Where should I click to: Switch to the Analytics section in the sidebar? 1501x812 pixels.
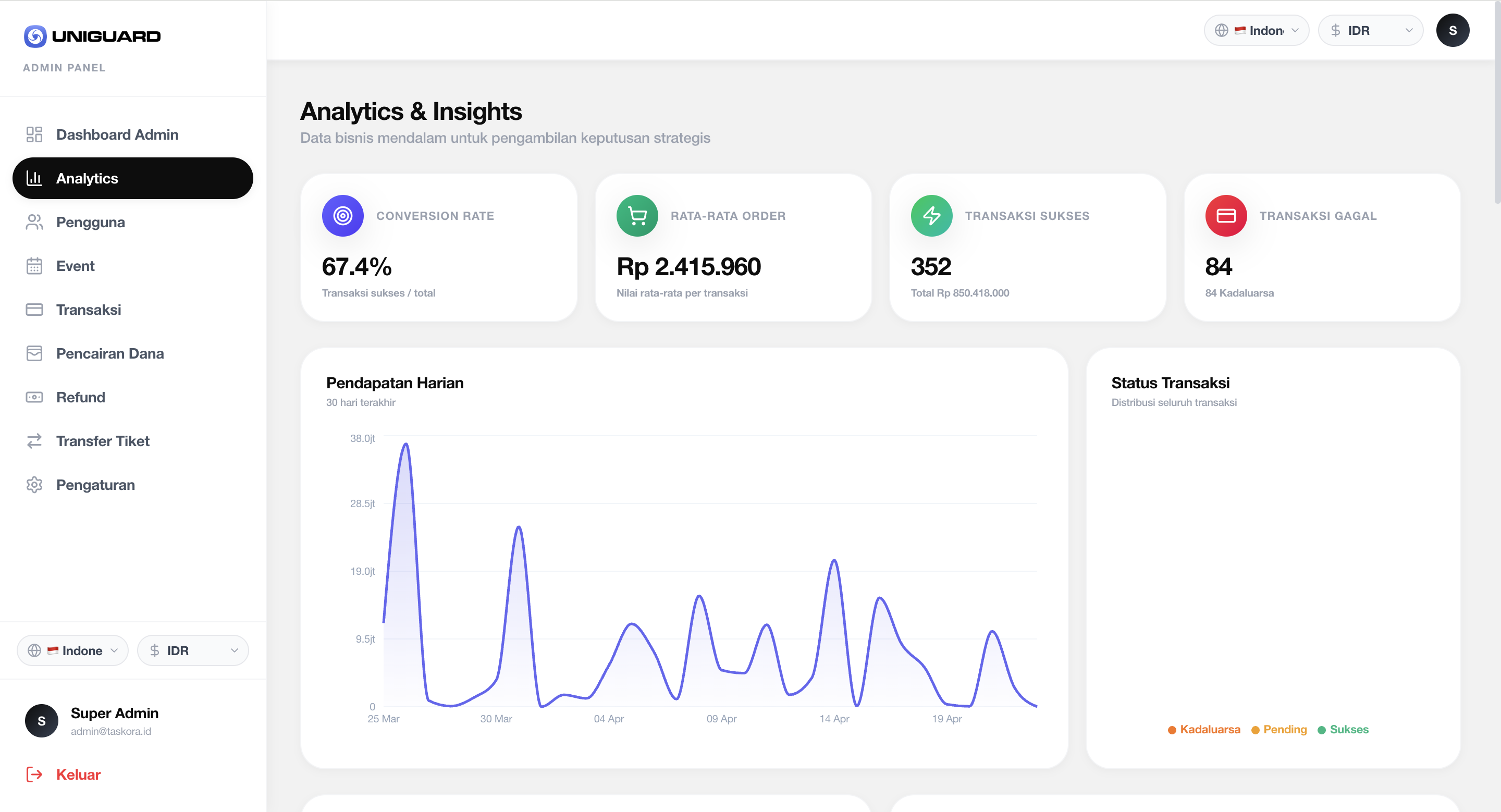88,178
